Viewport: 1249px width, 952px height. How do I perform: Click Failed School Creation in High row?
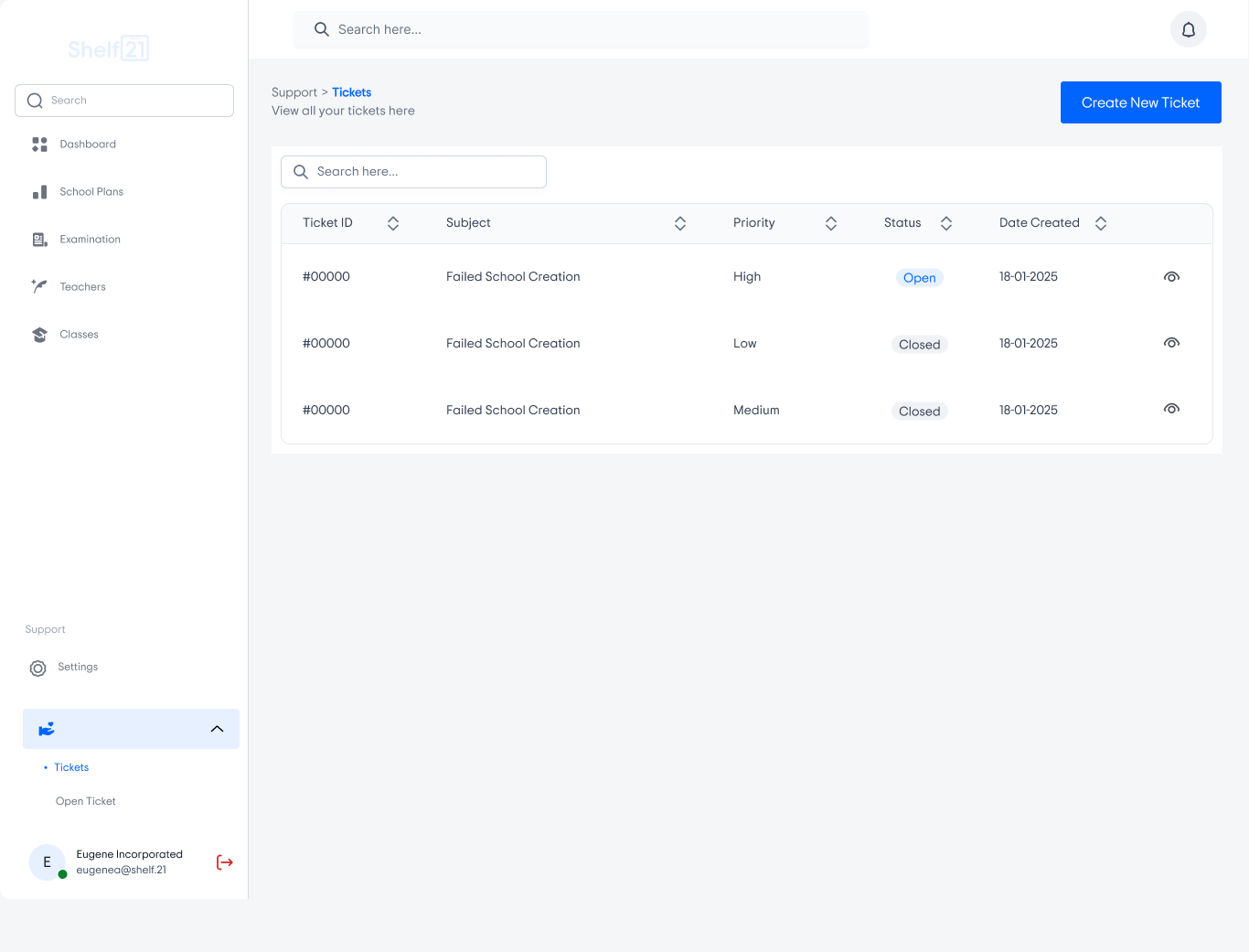[513, 277]
